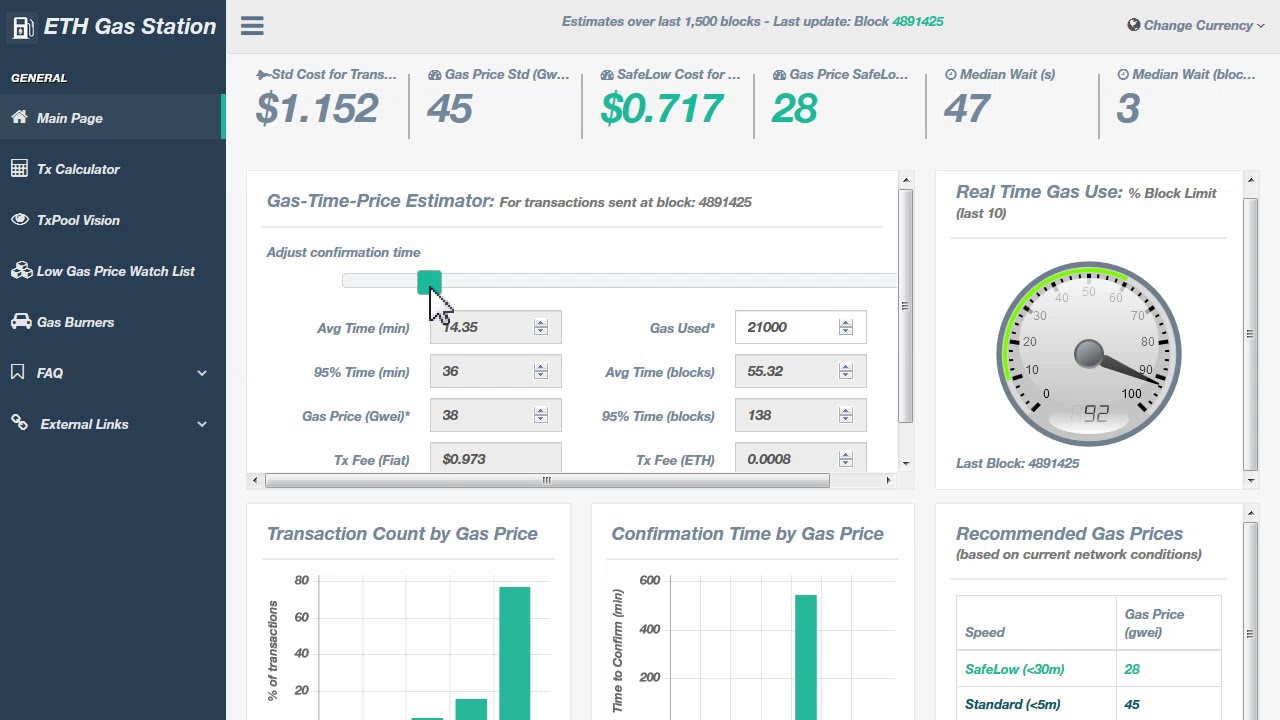Click the real-time gas use gauge
1280x720 pixels.
coord(1089,354)
